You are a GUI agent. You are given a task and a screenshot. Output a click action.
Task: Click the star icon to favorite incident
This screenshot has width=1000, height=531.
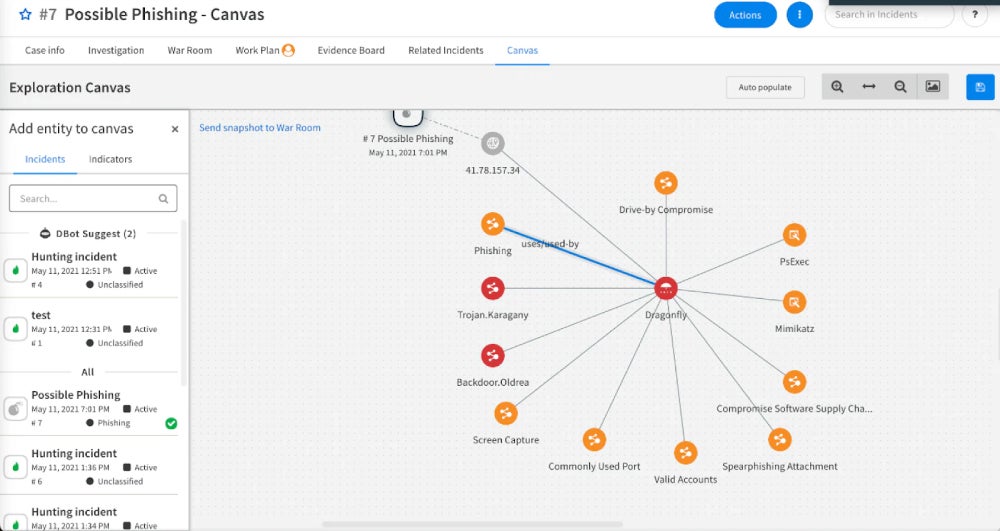point(25,15)
